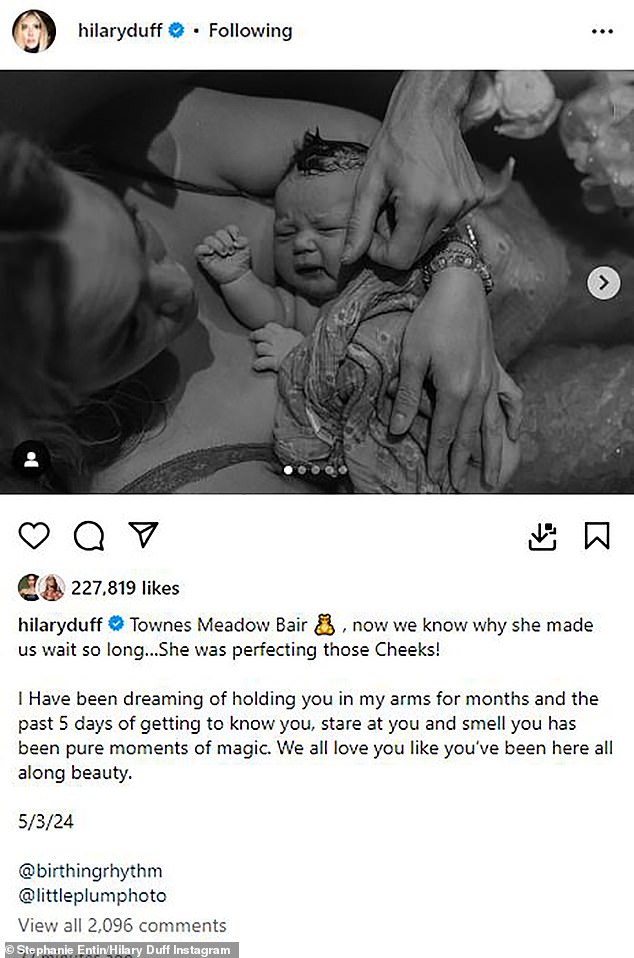Click the verified badge beside header username
Screen dimensions: 634x958
pyautogui.click(x=176, y=31)
